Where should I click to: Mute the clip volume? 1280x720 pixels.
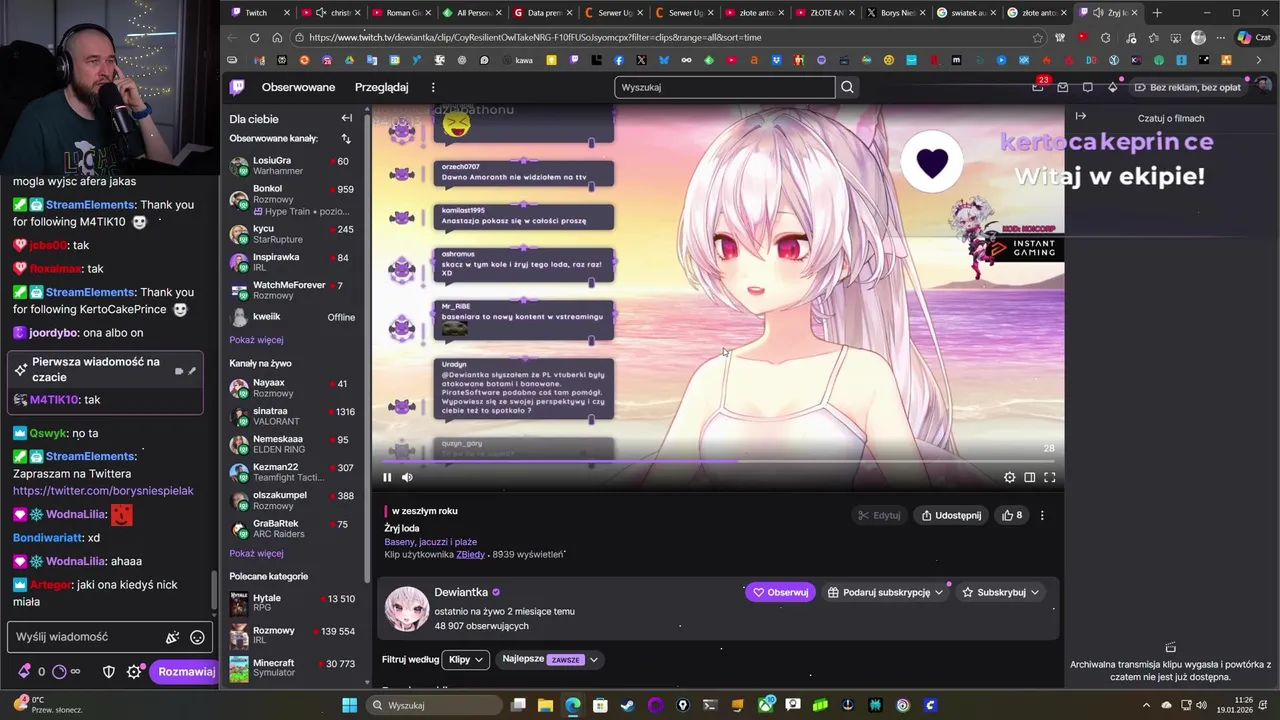pyautogui.click(x=407, y=477)
